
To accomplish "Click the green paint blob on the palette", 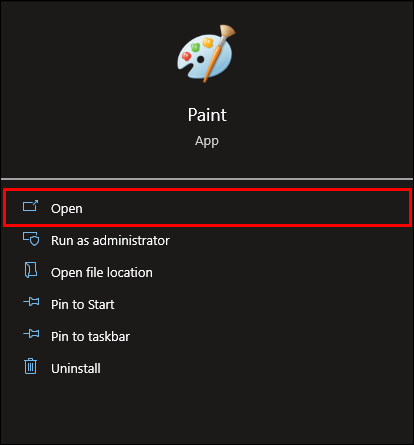I will [x=195, y=47].
